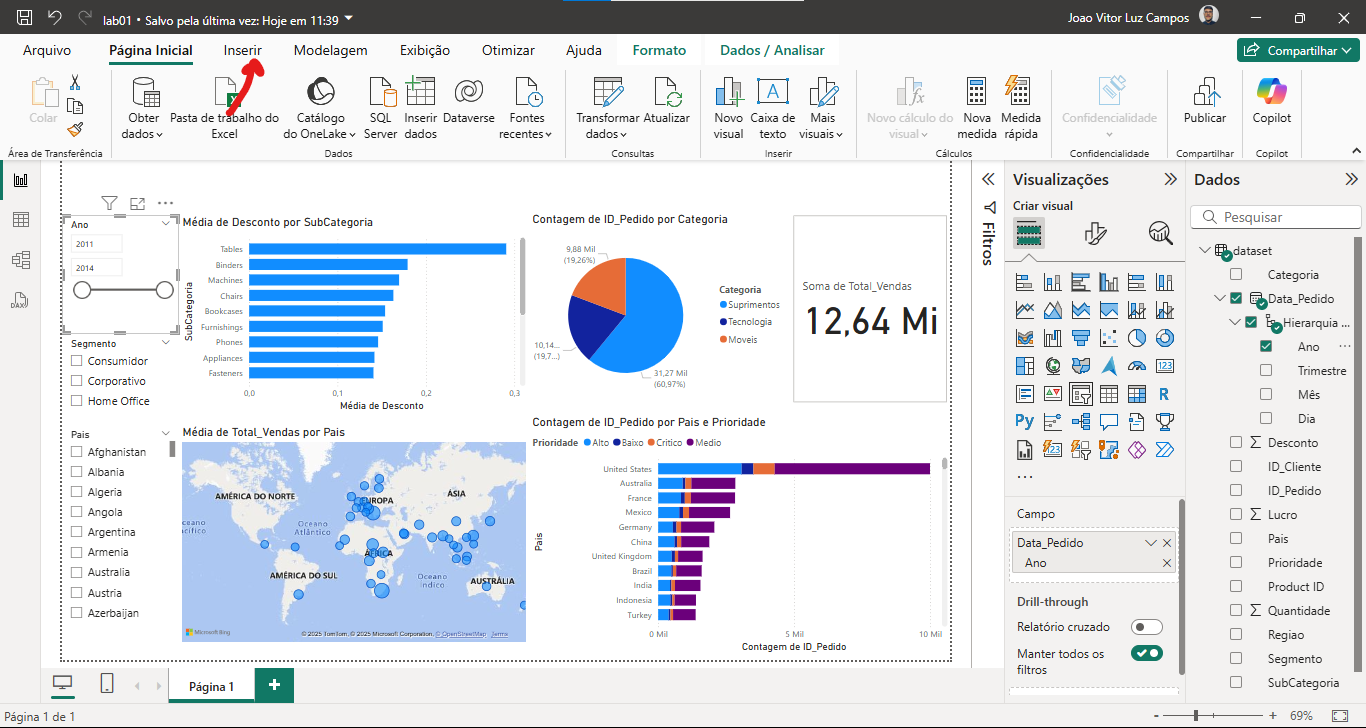Image resolution: width=1366 pixels, height=728 pixels.
Task: Open the Transformar dados dropdown
Action: tap(624, 134)
